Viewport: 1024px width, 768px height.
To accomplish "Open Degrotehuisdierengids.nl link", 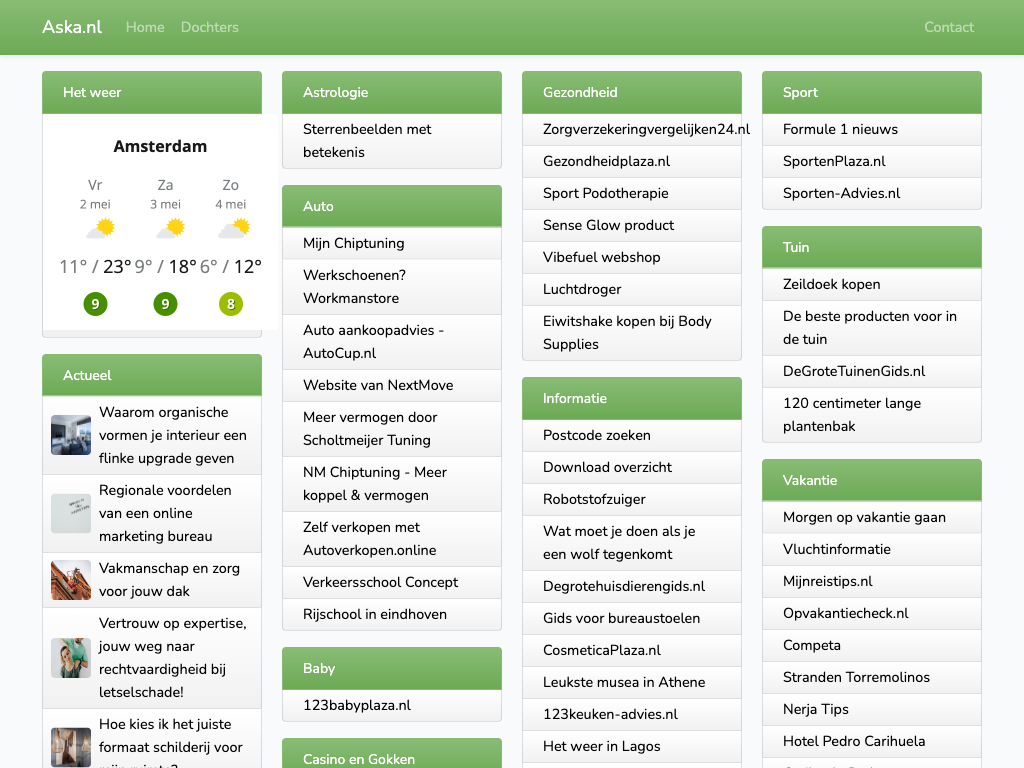I will (x=624, y=586).
